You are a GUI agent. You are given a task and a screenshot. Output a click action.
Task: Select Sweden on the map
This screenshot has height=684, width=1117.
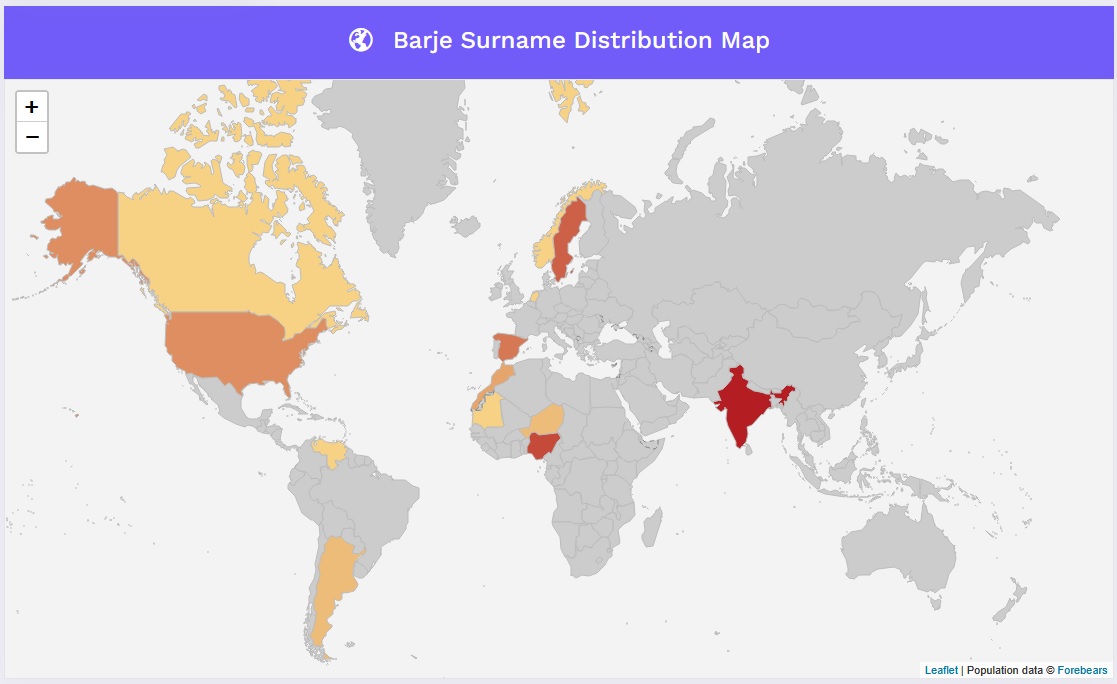[x=568, y=239]
